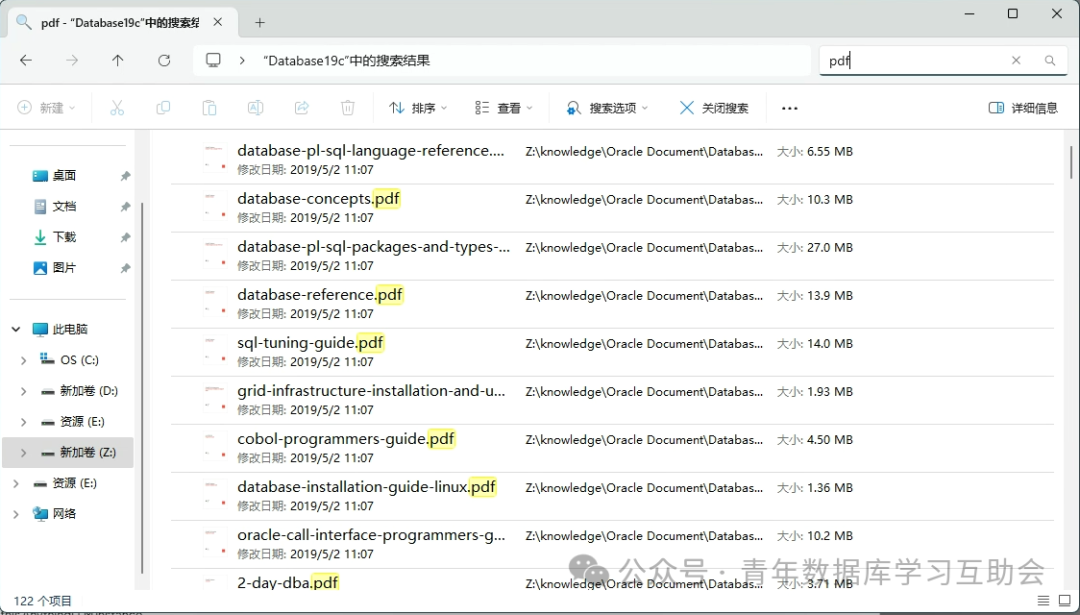
Task: Go back with the Back arrow
Action: click(x=26, y=61)
